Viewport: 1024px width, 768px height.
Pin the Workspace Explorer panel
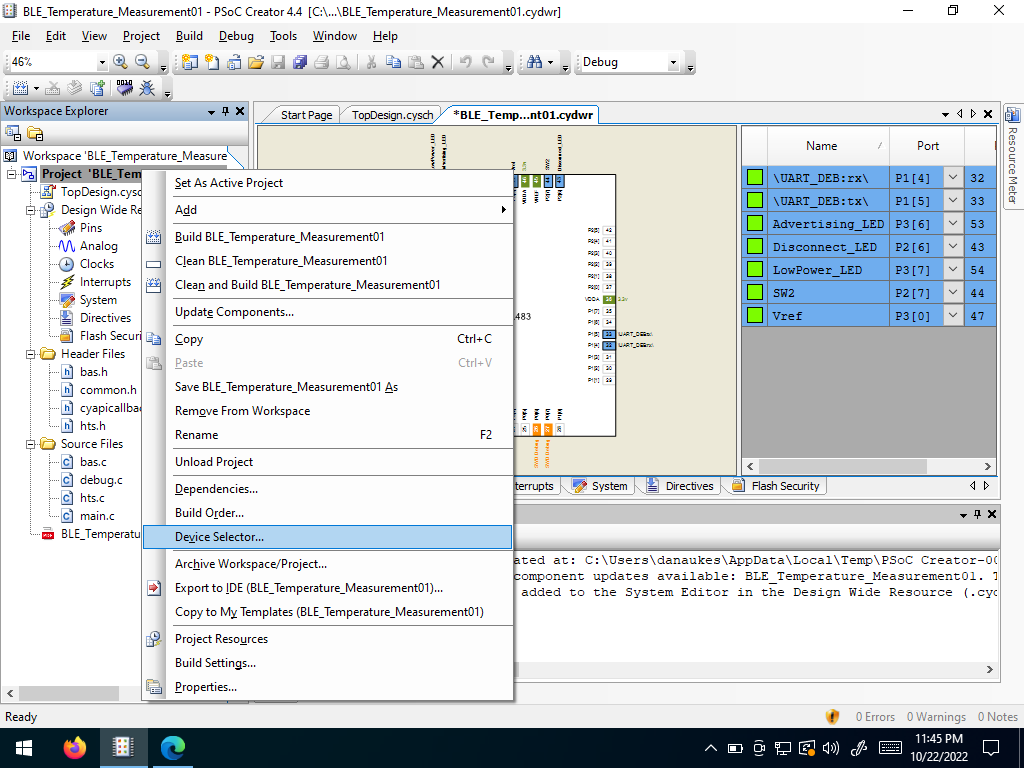point(225,111)
